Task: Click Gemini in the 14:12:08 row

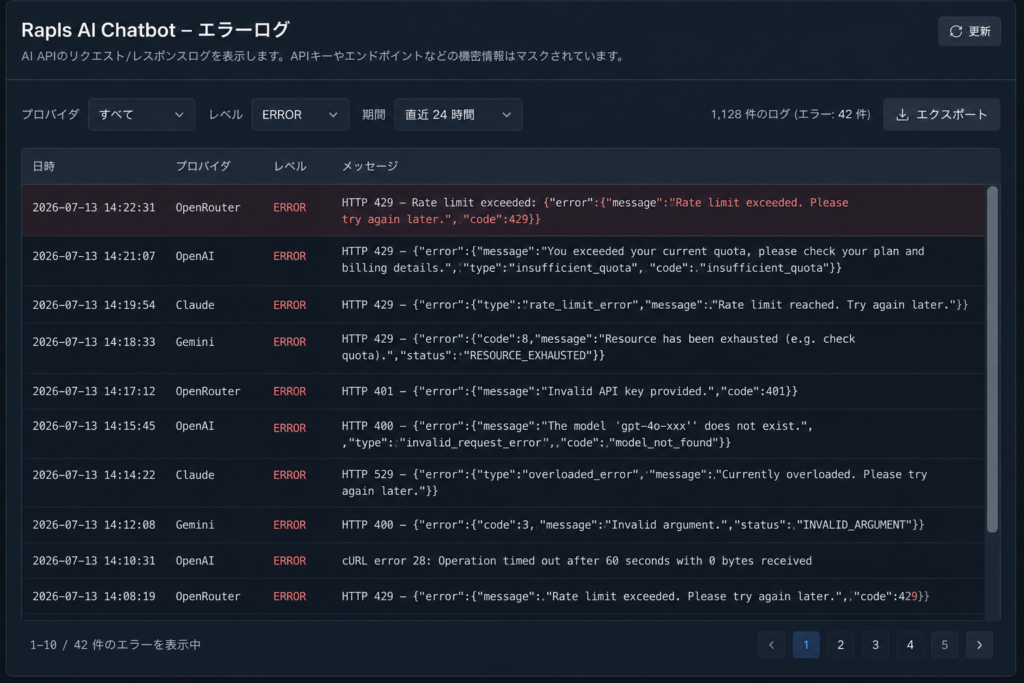Action: click(x=195, y=524)
